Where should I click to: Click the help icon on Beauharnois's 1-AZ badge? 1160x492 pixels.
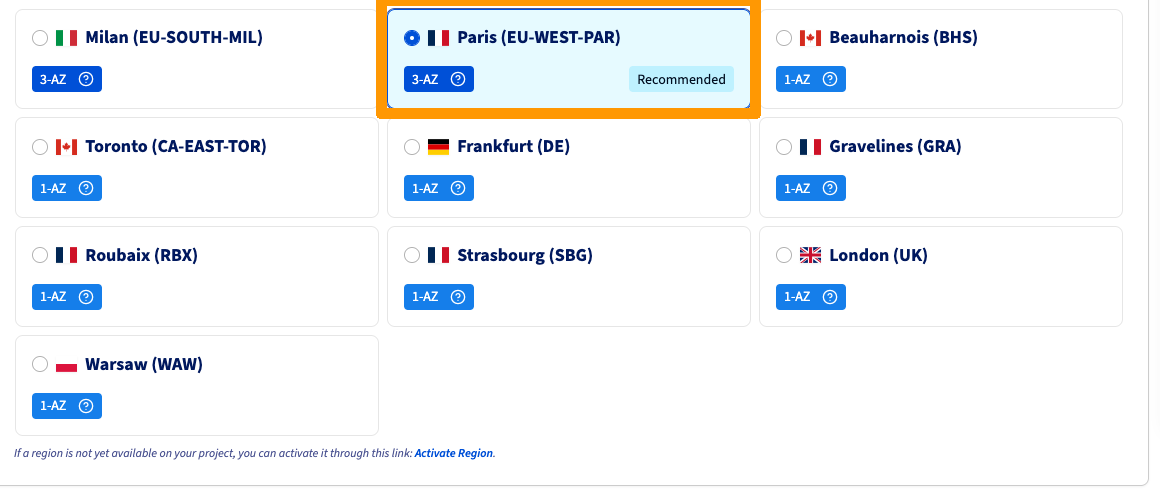(x=830, y=79)
